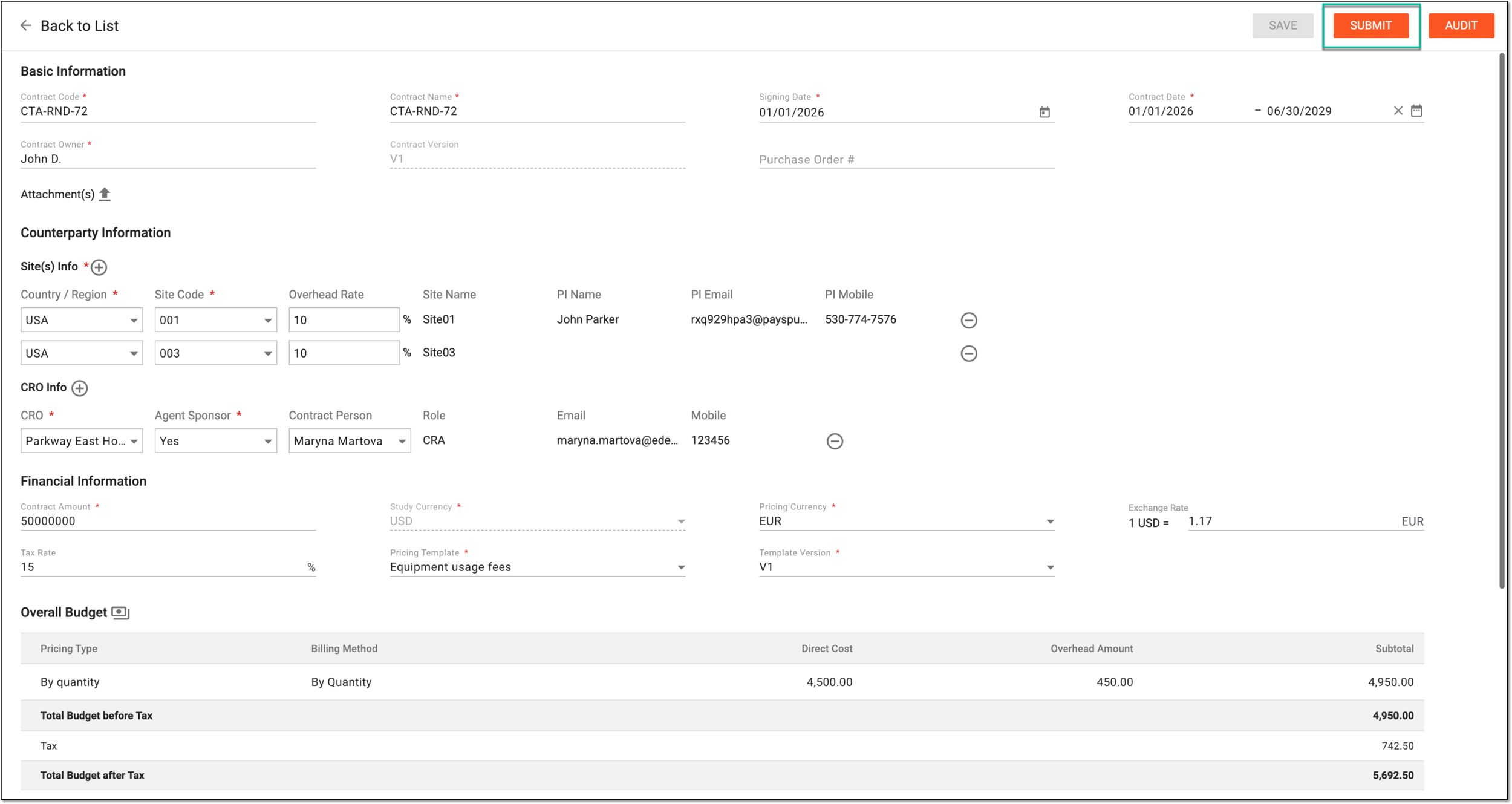Clear the Contract Date range

[1398, 111]
